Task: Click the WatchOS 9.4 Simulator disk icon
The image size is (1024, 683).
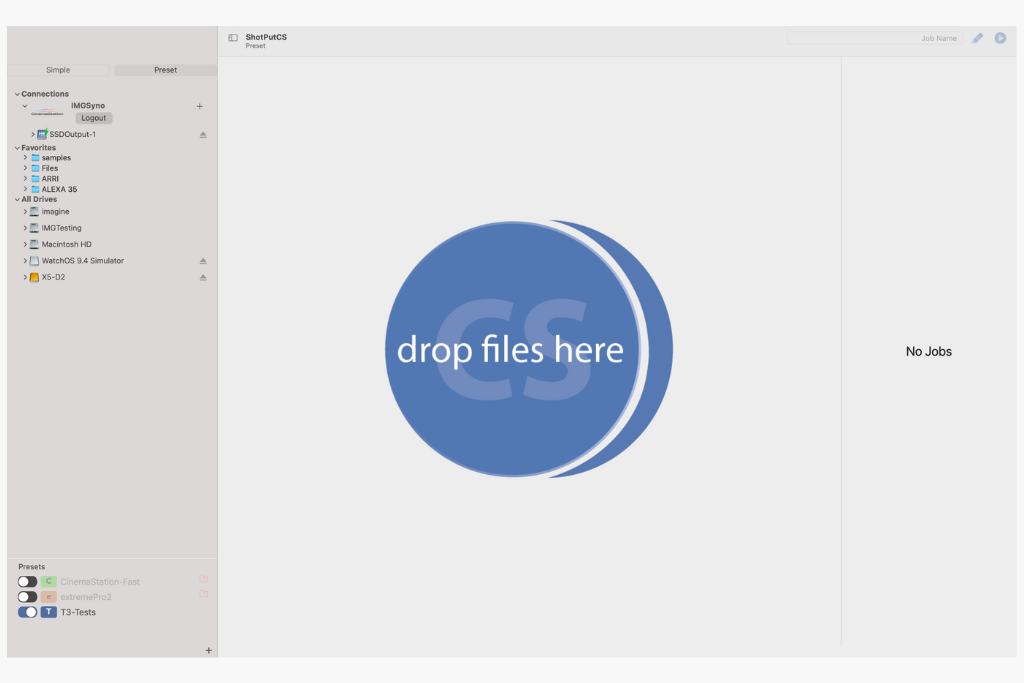Action: pos(34,261)
